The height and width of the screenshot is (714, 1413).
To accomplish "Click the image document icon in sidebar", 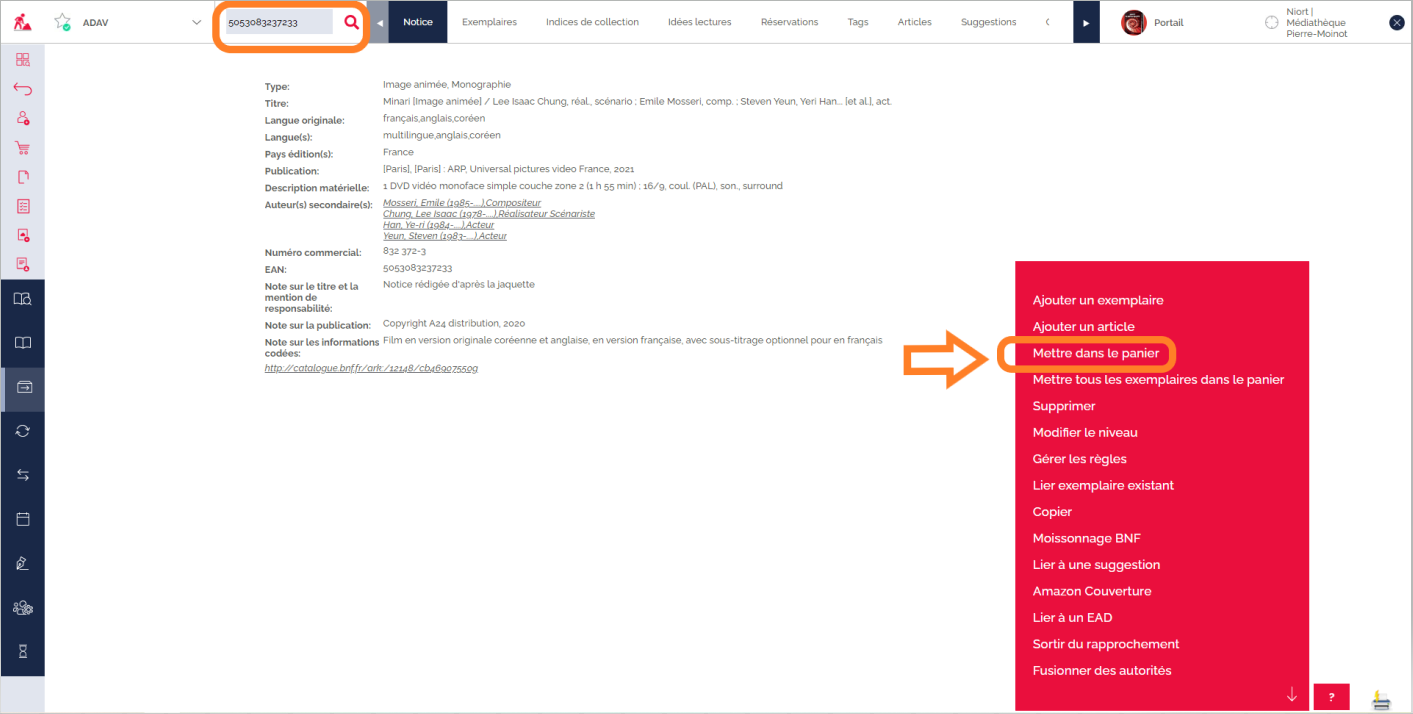I will coord(22,236).
